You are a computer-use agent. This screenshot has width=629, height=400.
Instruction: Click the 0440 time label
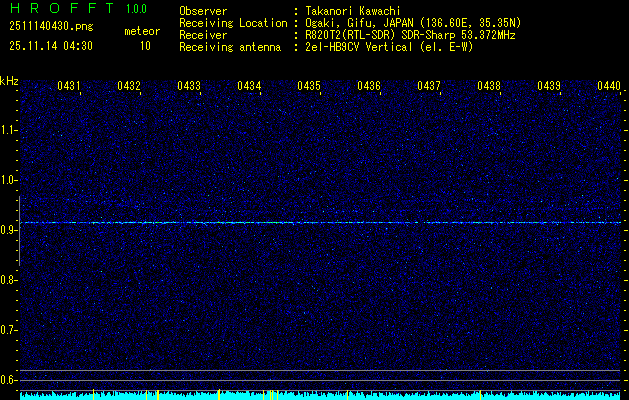click(x=609, y=85)
